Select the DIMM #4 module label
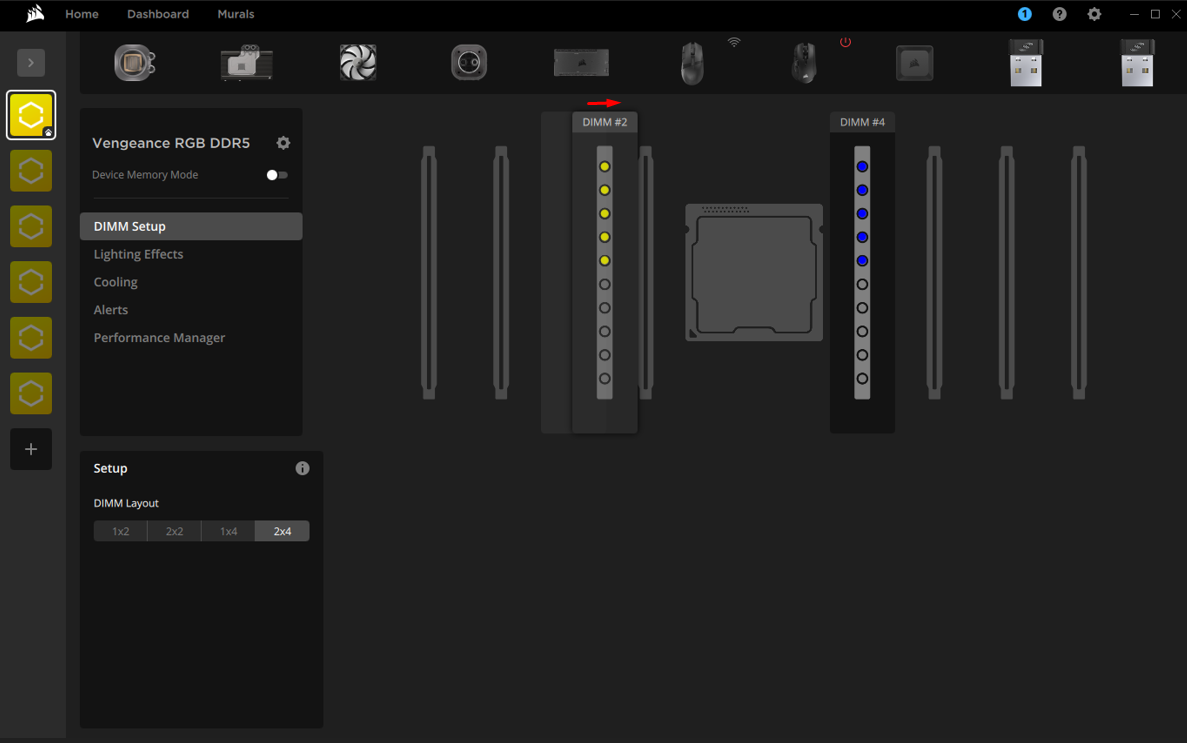Screen dimensions: 1187x743 [x=862, y=122]
